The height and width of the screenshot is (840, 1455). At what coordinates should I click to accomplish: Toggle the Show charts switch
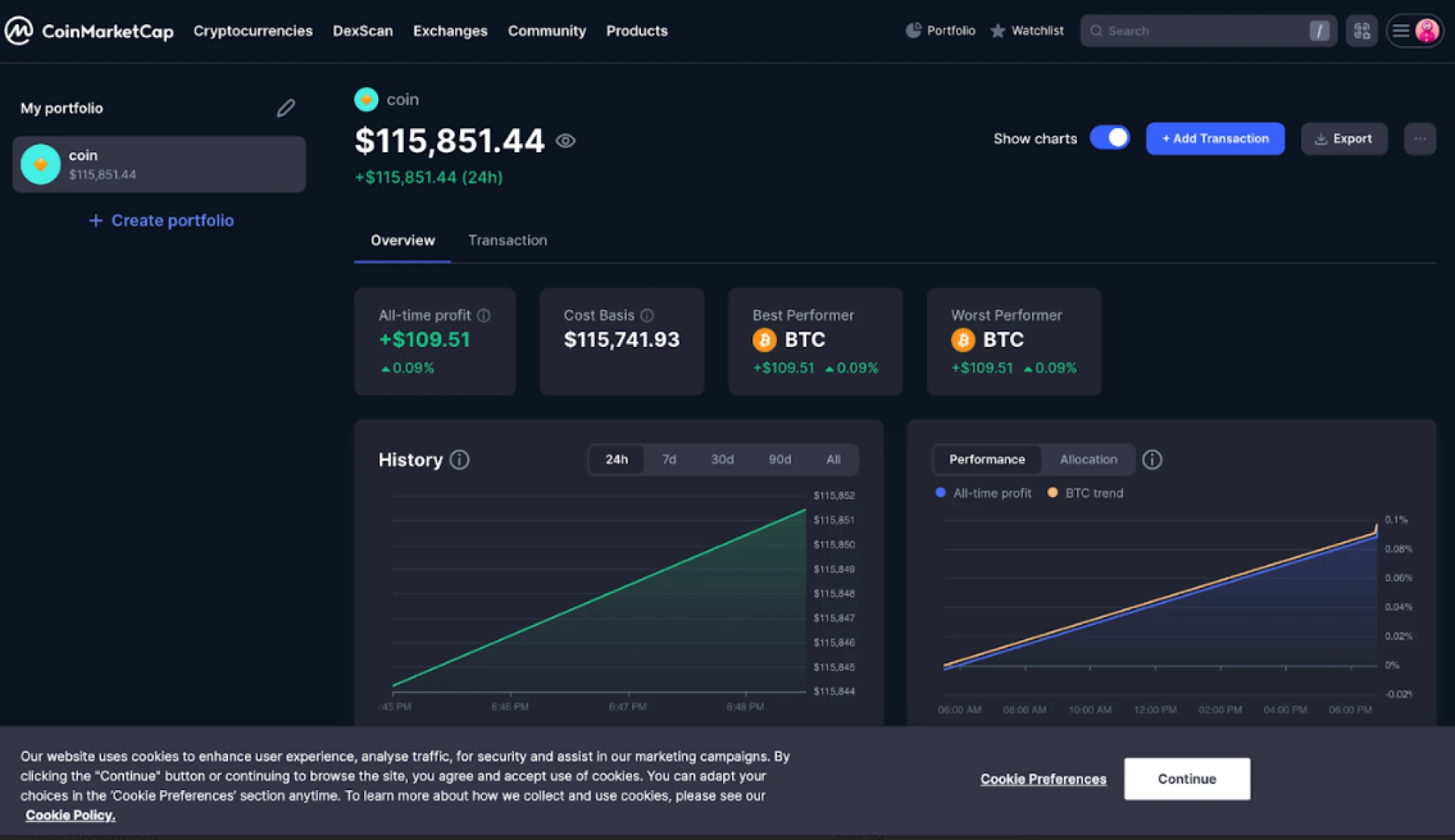[1109, 137]
